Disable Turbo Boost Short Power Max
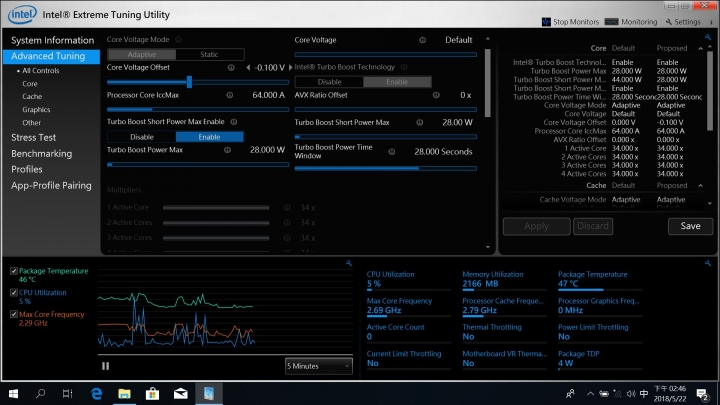720x405 pixels. [141, 137]
